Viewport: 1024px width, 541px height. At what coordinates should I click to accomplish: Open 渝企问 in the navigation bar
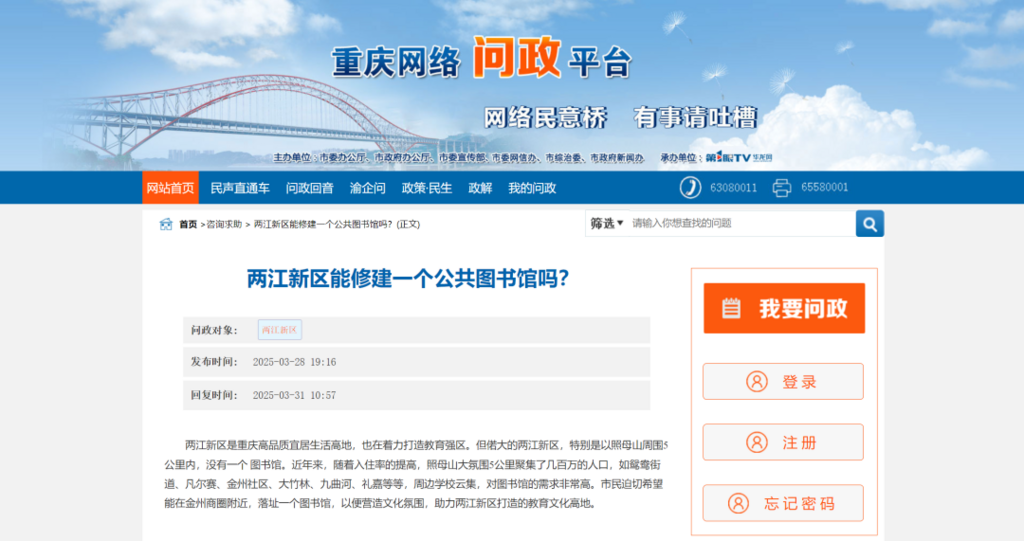point(367,188)
